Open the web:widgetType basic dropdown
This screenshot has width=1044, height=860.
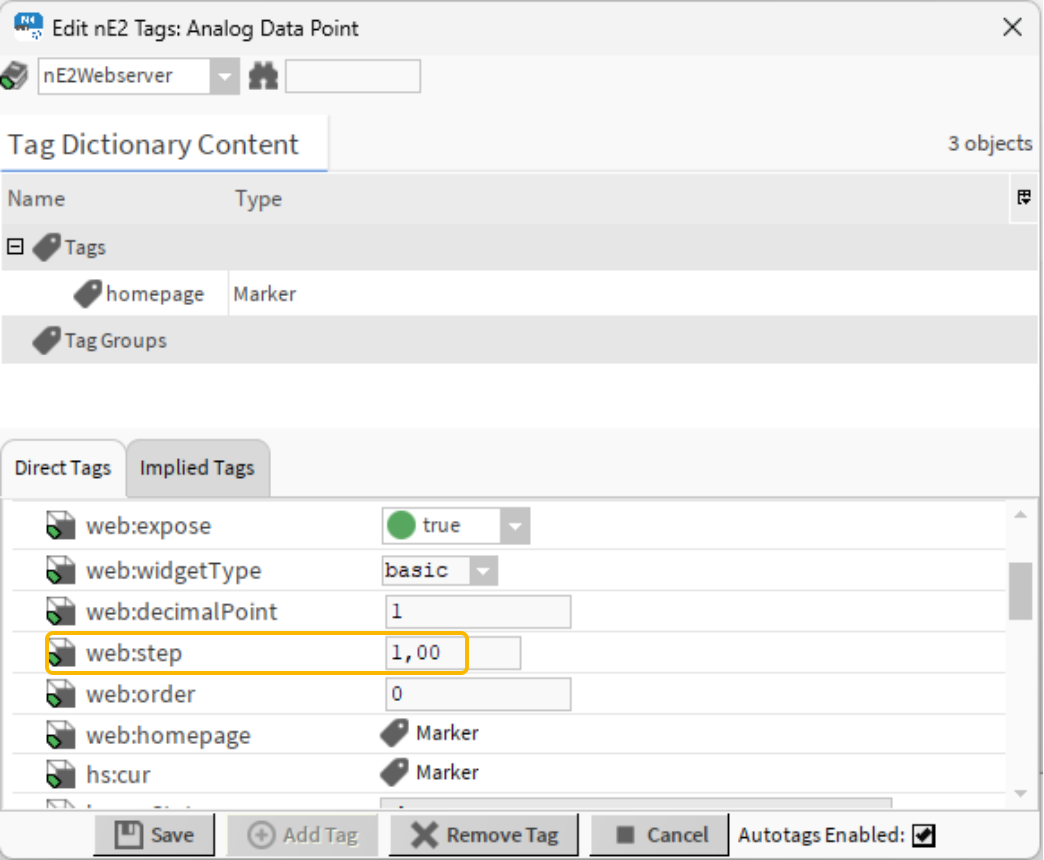click(484, 570)
